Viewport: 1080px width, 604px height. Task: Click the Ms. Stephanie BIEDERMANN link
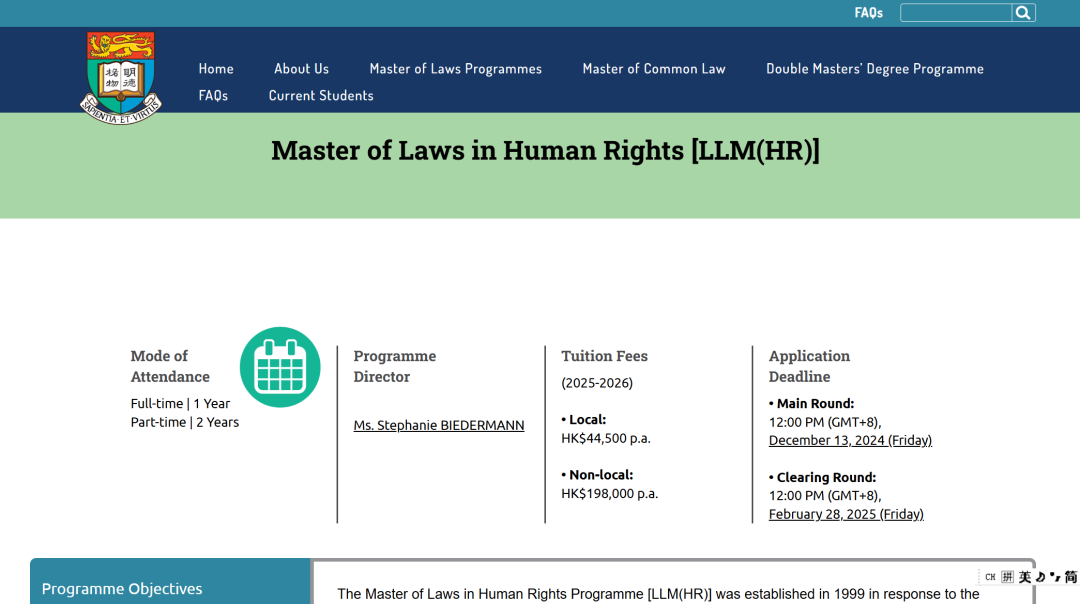[x=439, y=425]
